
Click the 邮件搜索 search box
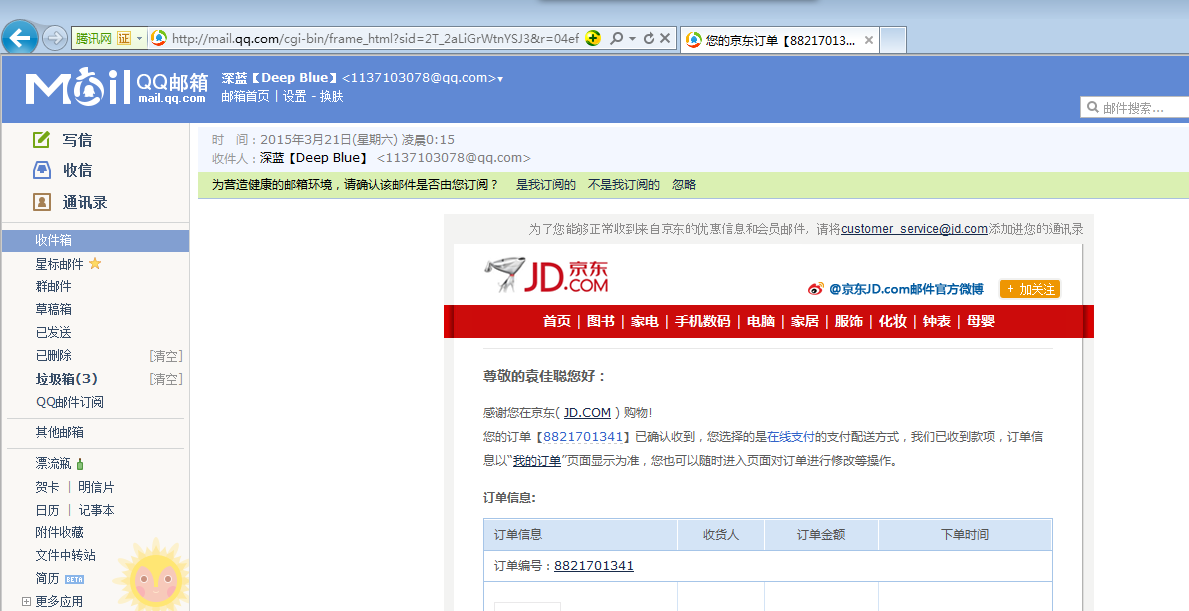[1134, 108]
